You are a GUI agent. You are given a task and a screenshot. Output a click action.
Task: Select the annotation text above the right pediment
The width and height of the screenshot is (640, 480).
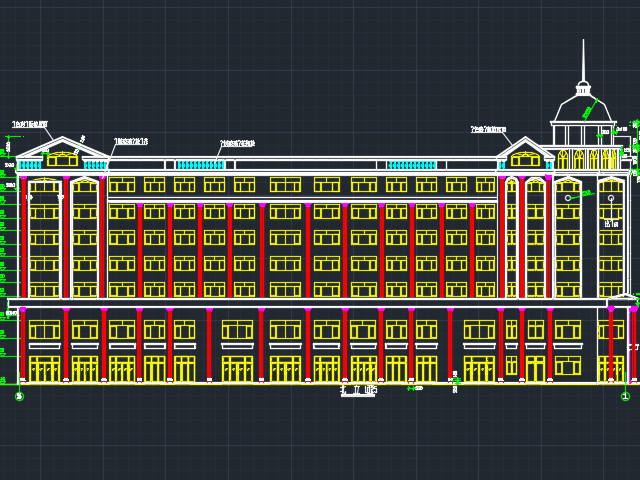point(488,129)
